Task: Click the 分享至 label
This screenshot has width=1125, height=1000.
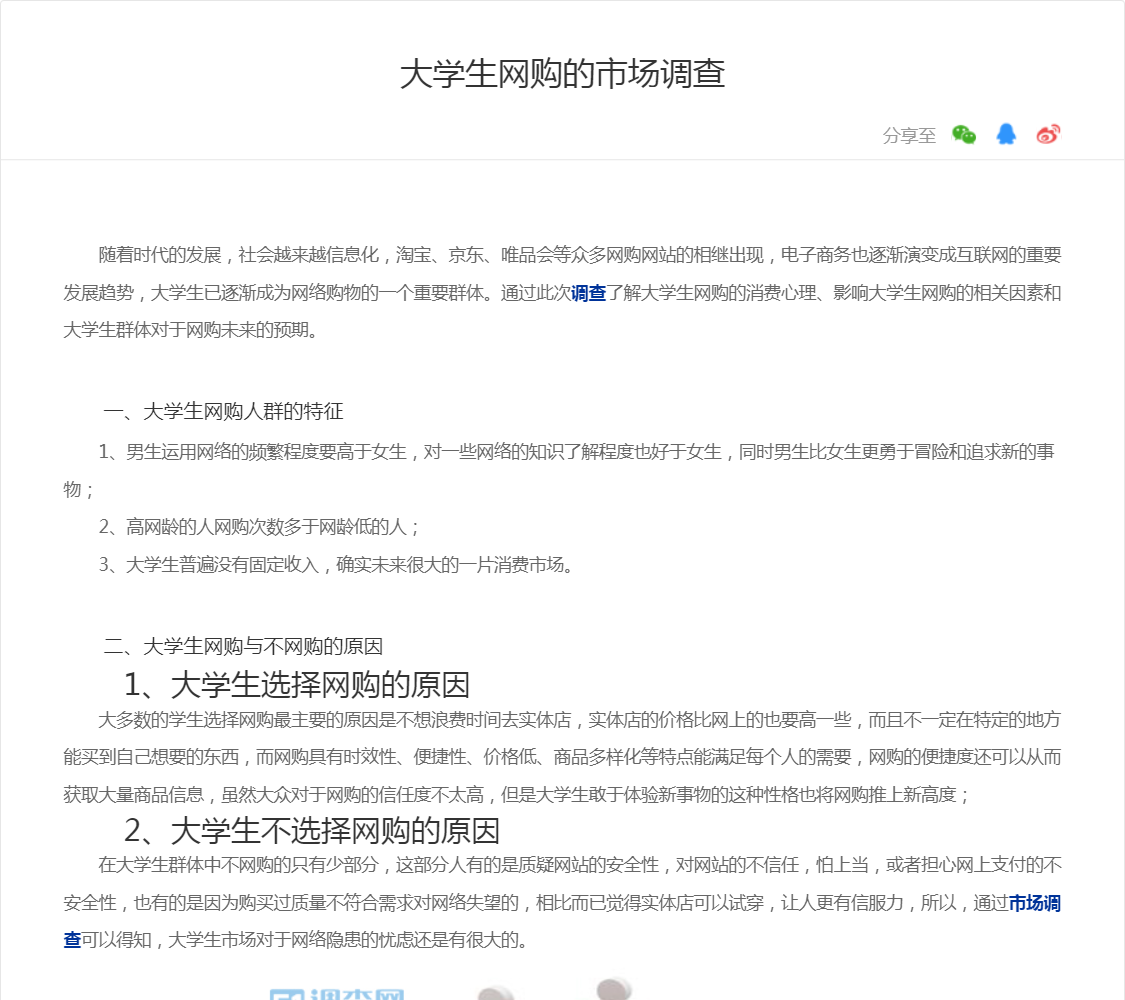Action: 909,136
